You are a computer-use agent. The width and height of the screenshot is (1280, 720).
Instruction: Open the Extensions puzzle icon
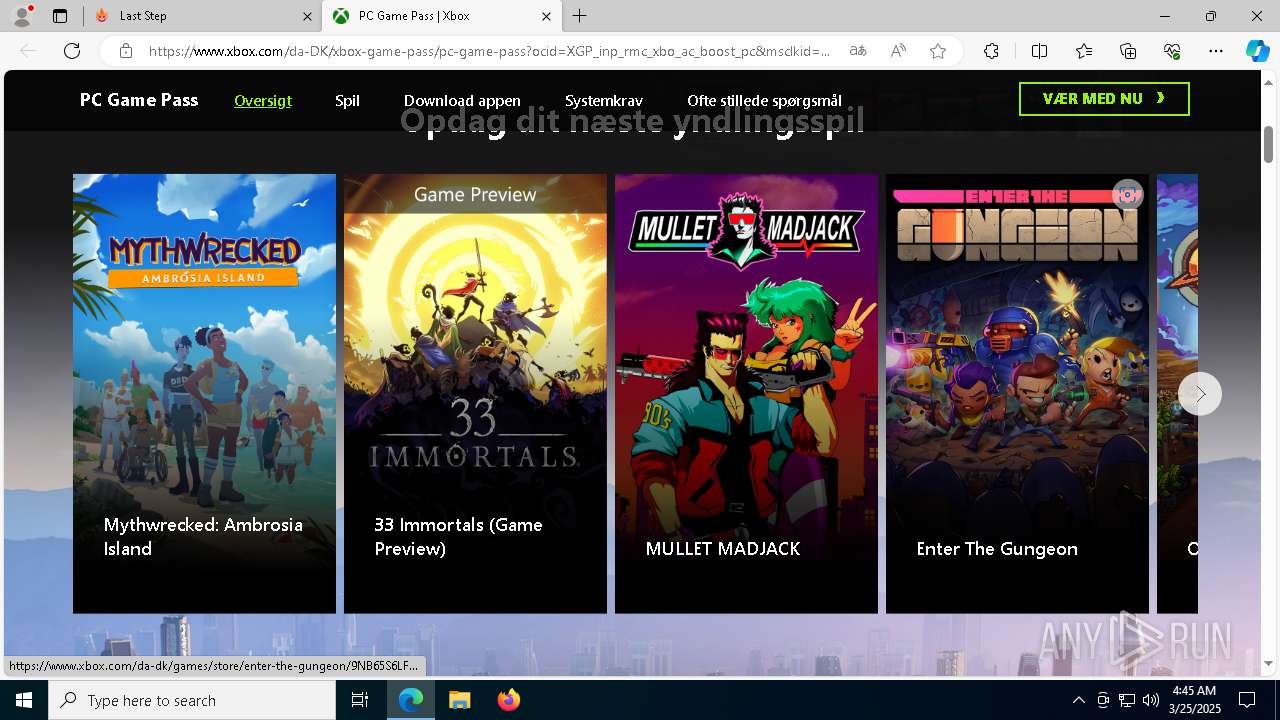click(x=991, y=51)
